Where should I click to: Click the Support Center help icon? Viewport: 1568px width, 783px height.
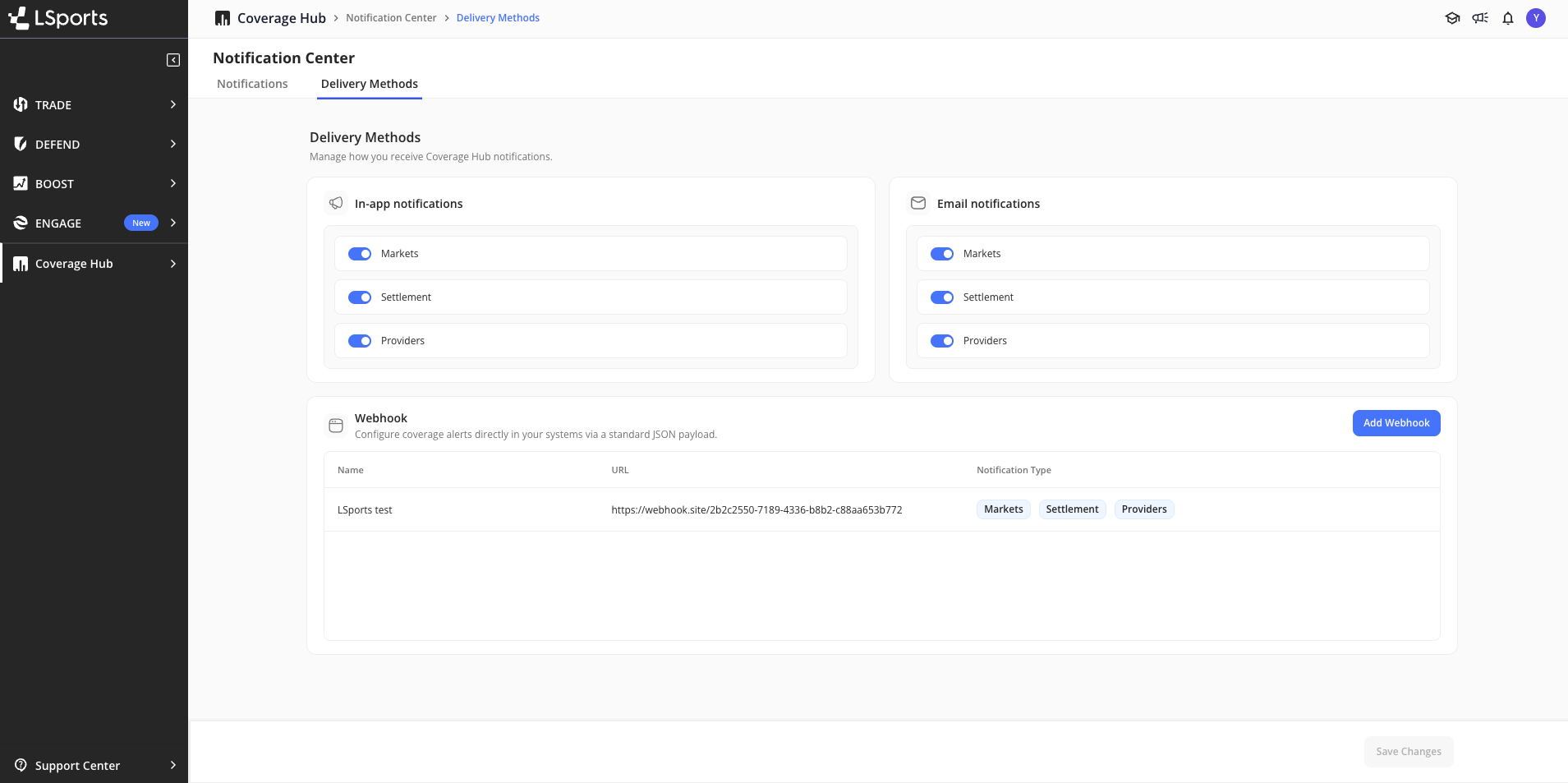pyautogui.click(x=21, y=765)
